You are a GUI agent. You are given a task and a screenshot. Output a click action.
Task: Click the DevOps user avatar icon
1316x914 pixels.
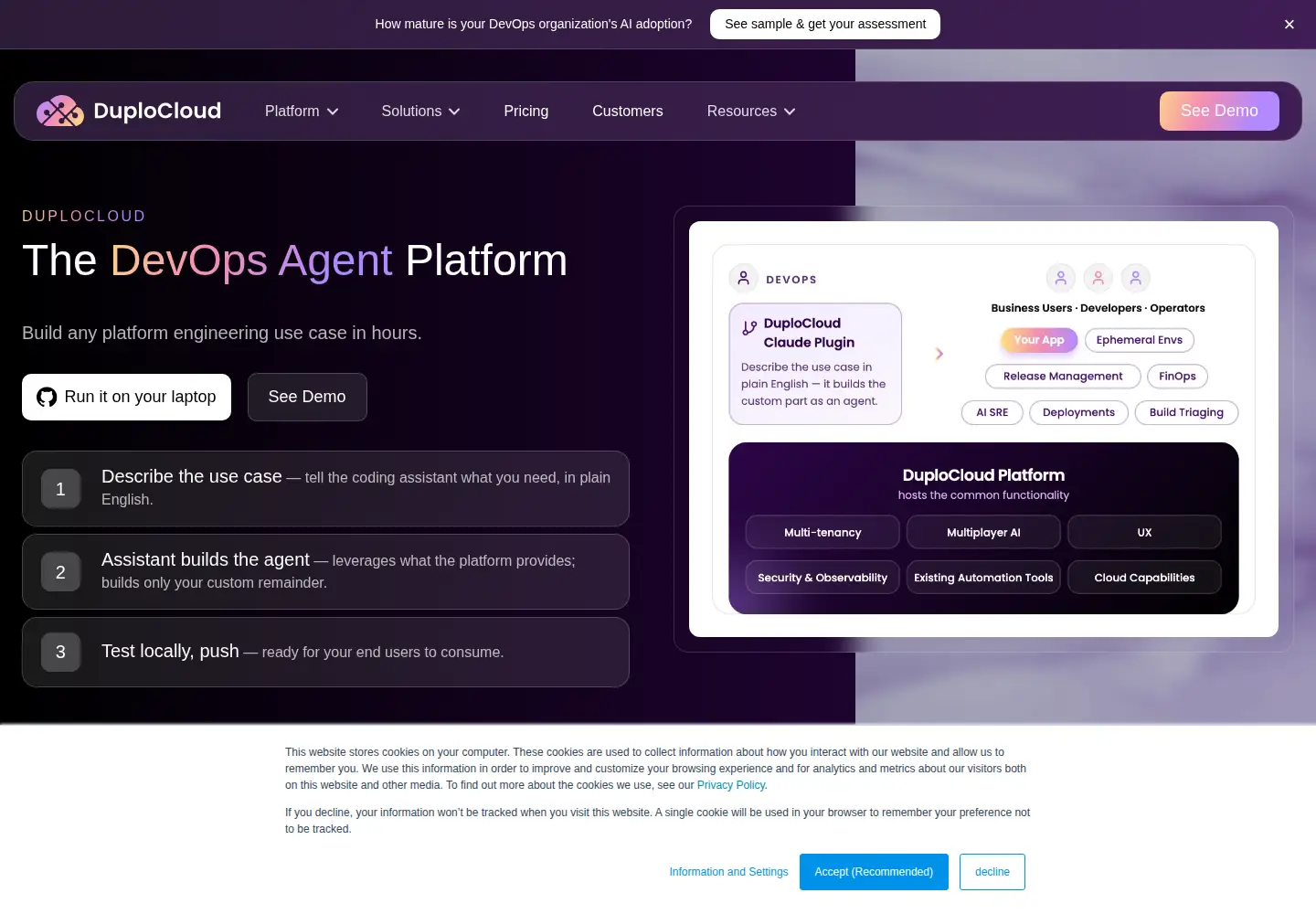(743, 278)
